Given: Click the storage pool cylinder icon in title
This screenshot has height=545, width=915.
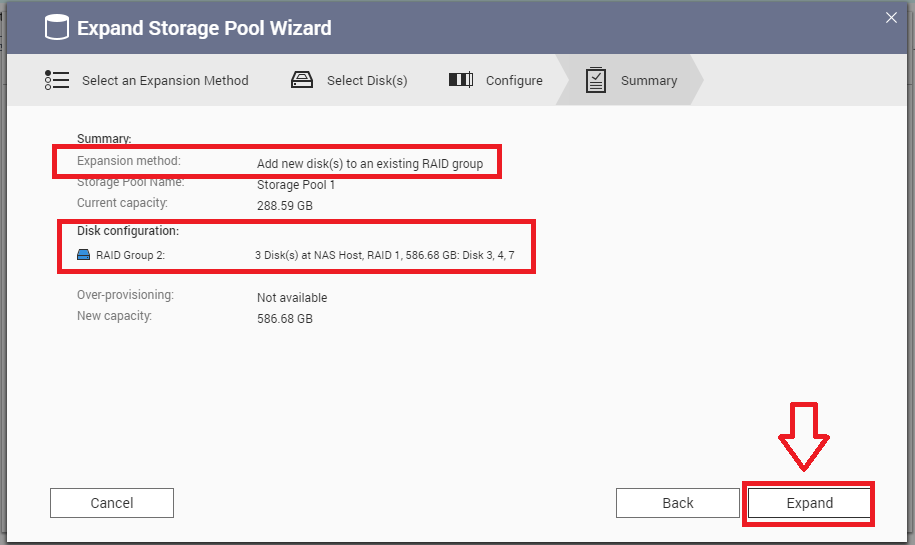Looking at the screenshot, I should [x=56, y=28].
